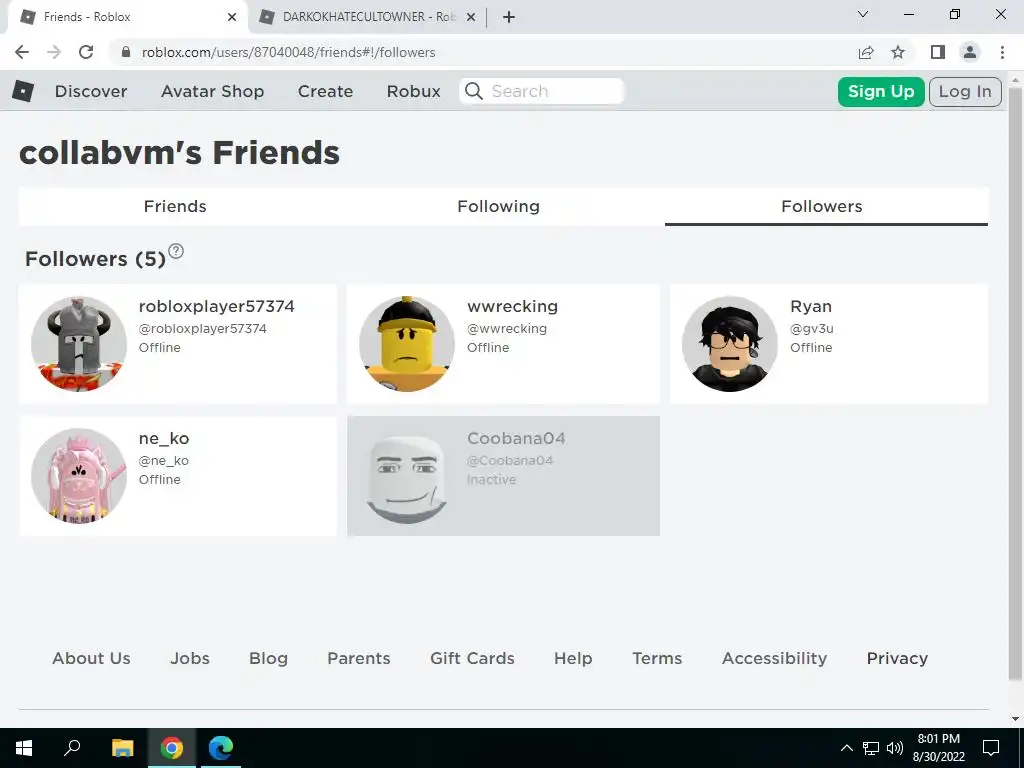The image size is (1024, 768).
Task: Click the network tray icon
Action: pyautogui.click(x=871, y=748)
